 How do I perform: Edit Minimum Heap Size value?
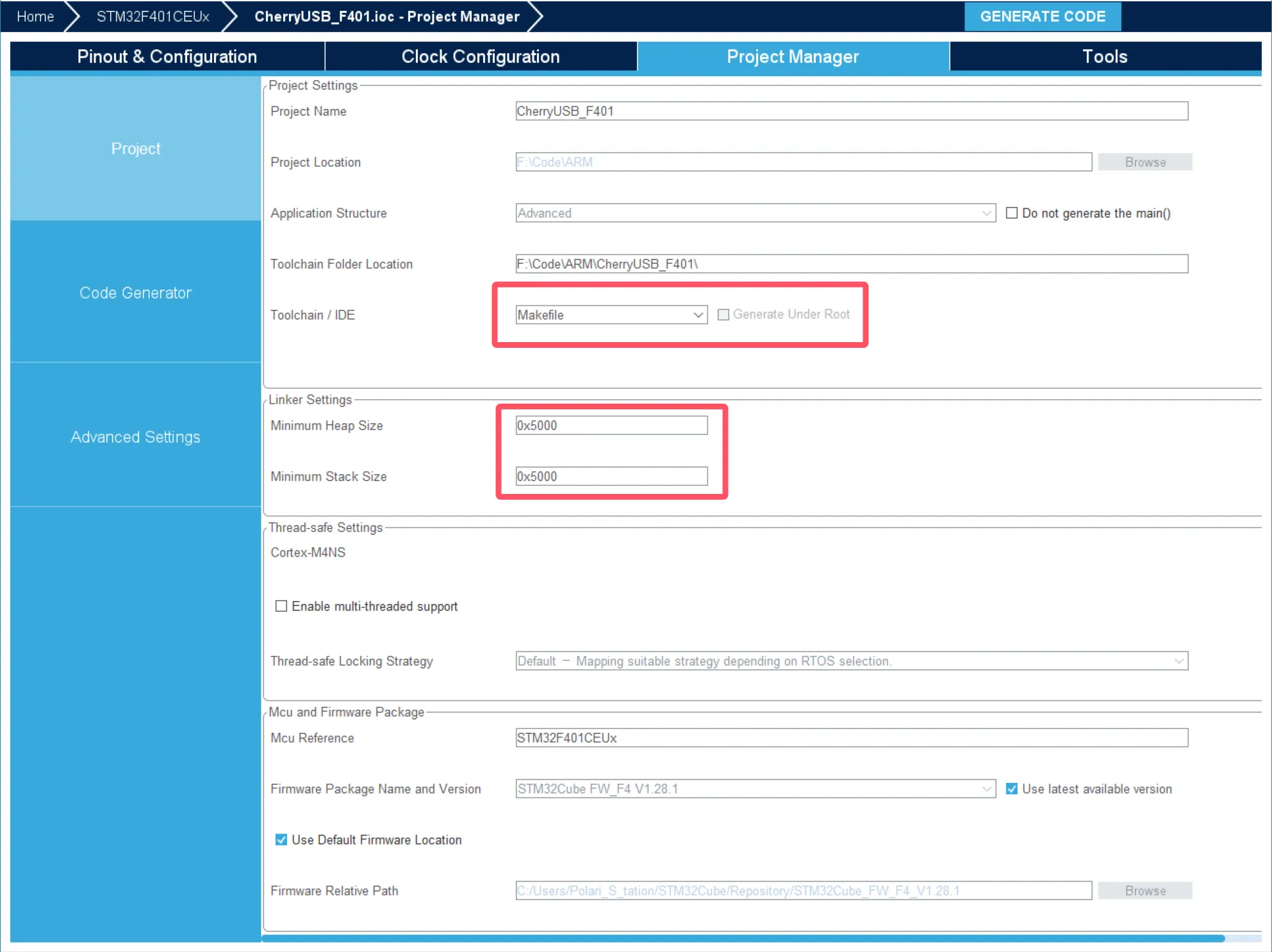pos(611,425)
